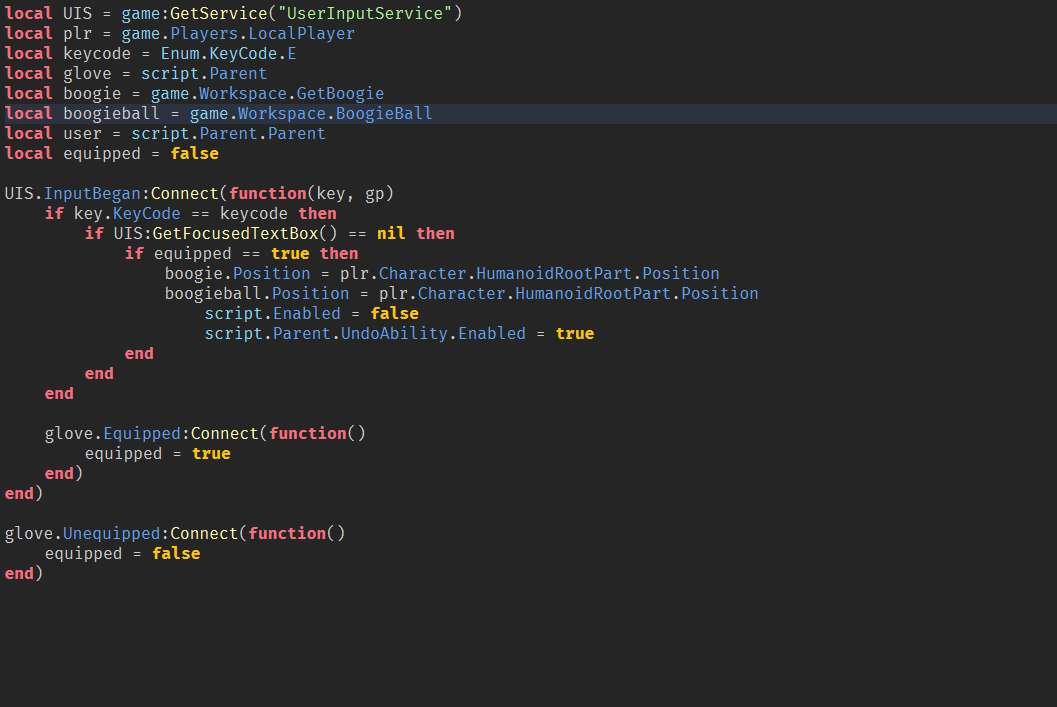
Task: Click Unequipped in glove.Unequipped:Connect
Action: click(x=112, y=534)
